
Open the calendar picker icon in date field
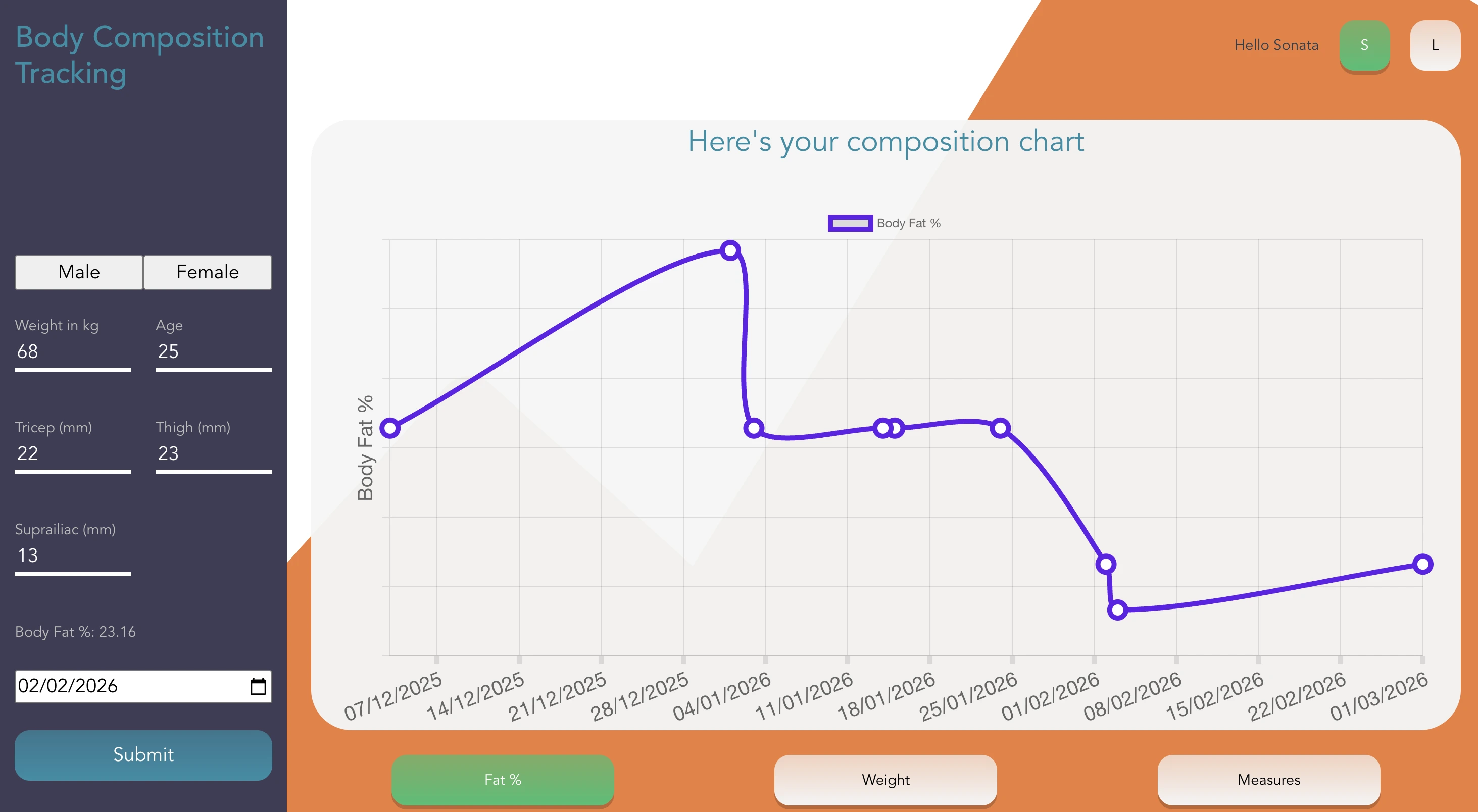point(258,686)
